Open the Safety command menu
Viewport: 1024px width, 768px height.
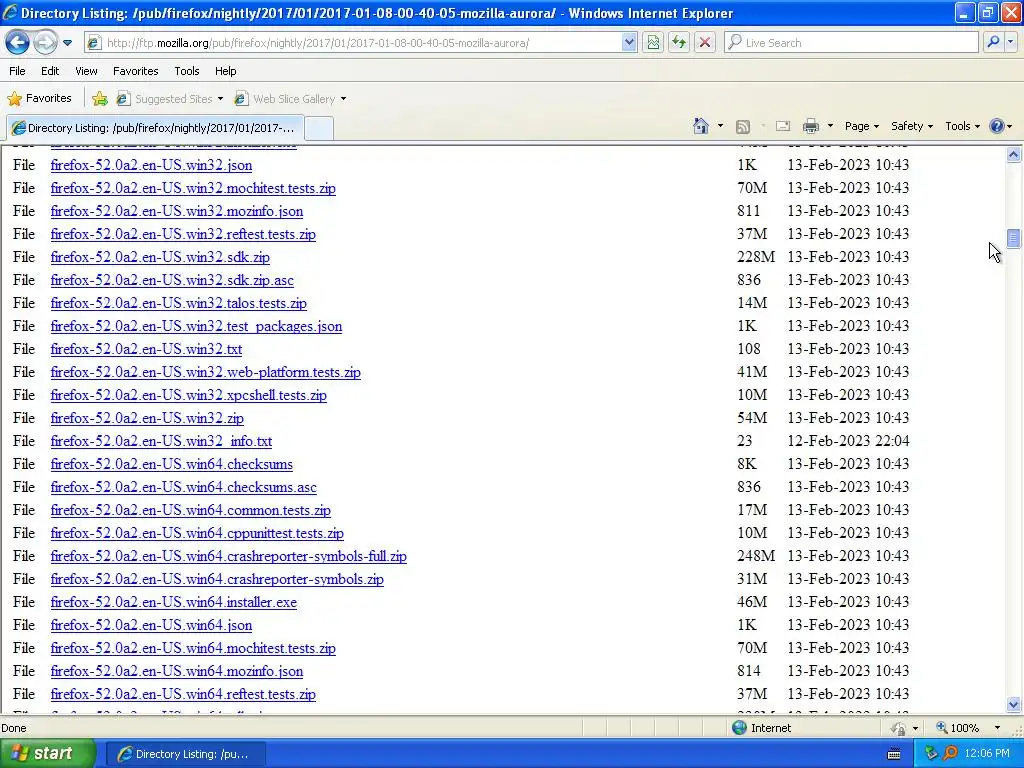[912, 126]
